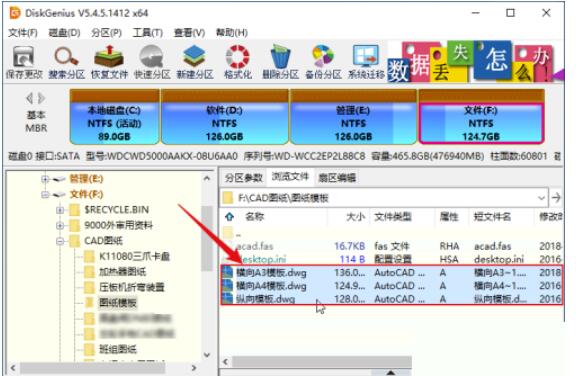Click the Format (格式化) toolbar icon
This screenshot has width=576, height=376.
coord(237,57)
